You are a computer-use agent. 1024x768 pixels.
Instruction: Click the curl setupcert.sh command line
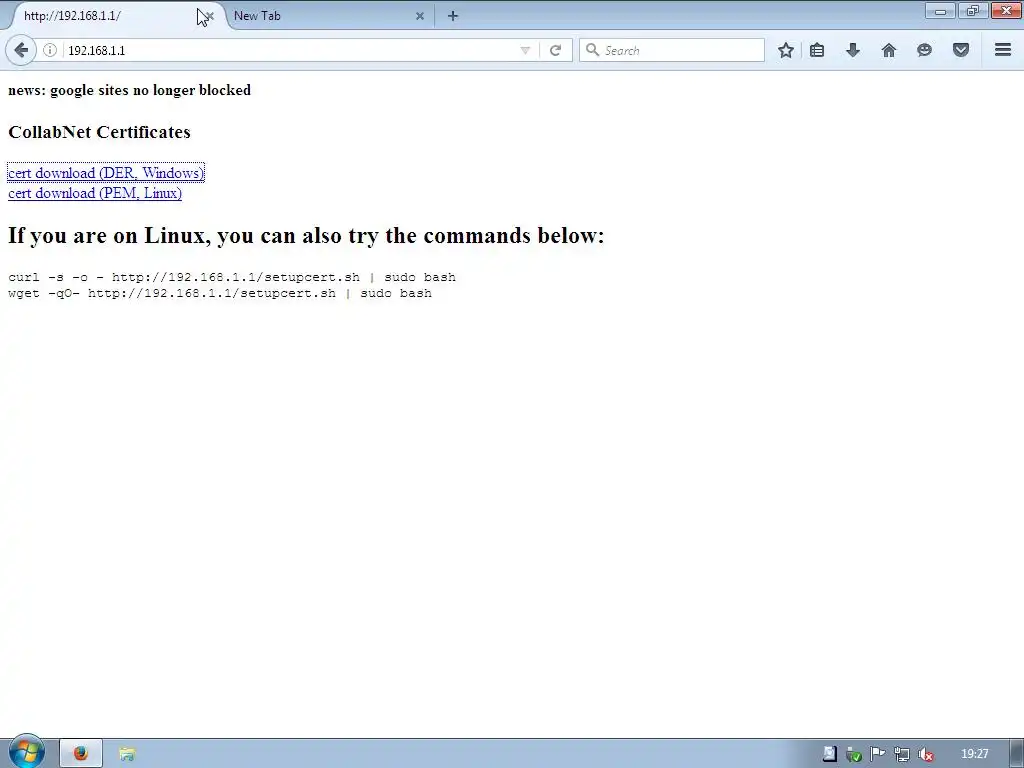pos(232,278)
